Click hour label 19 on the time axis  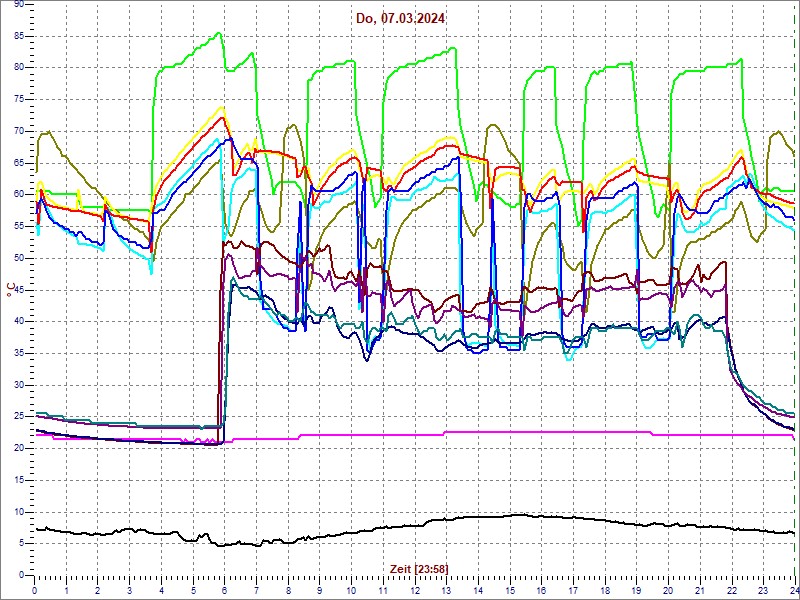click(637, 590)
